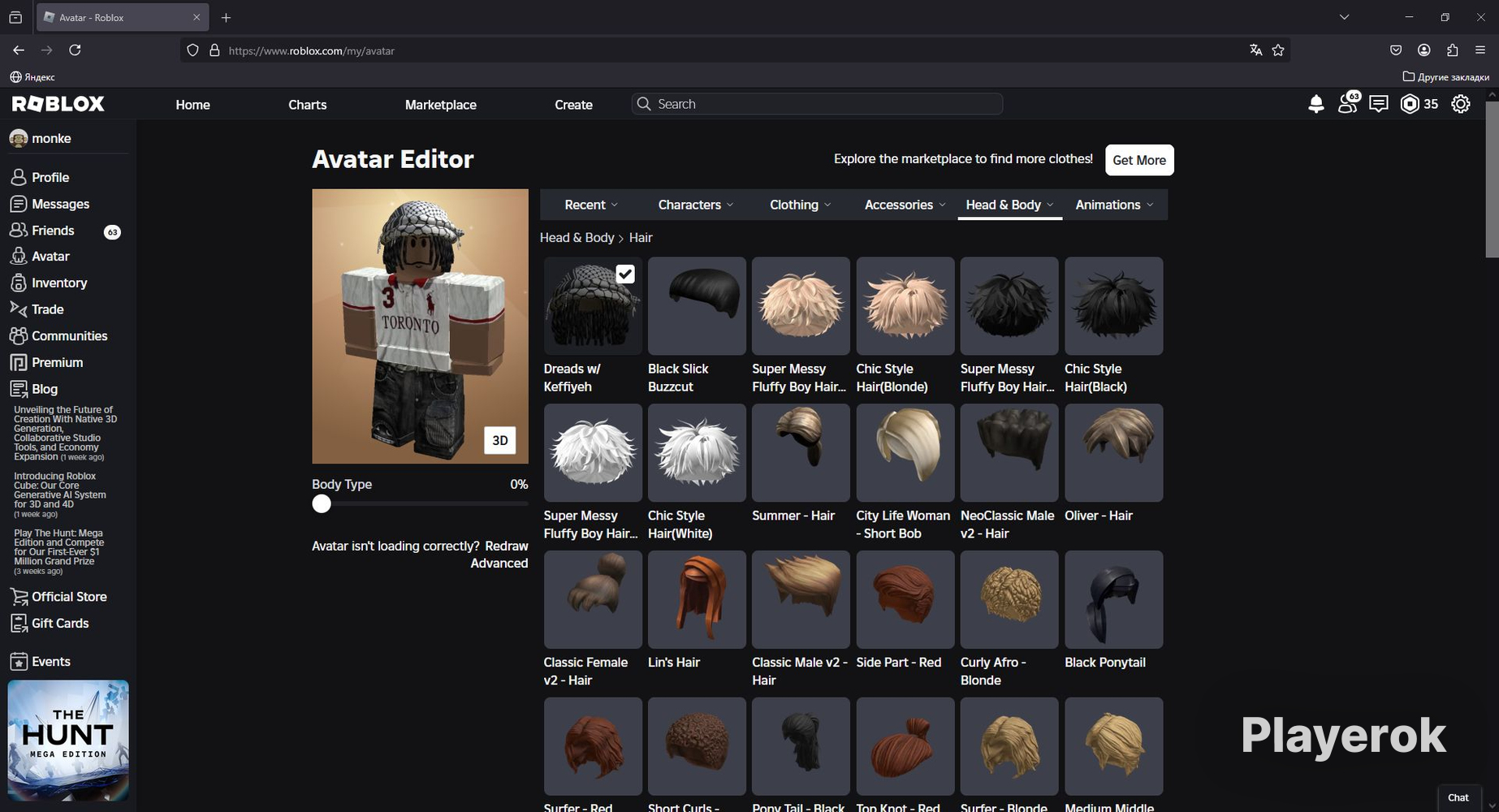Open the notifications bell icon
Viewport: 1499px width, 812px height.
point(1316,104)
